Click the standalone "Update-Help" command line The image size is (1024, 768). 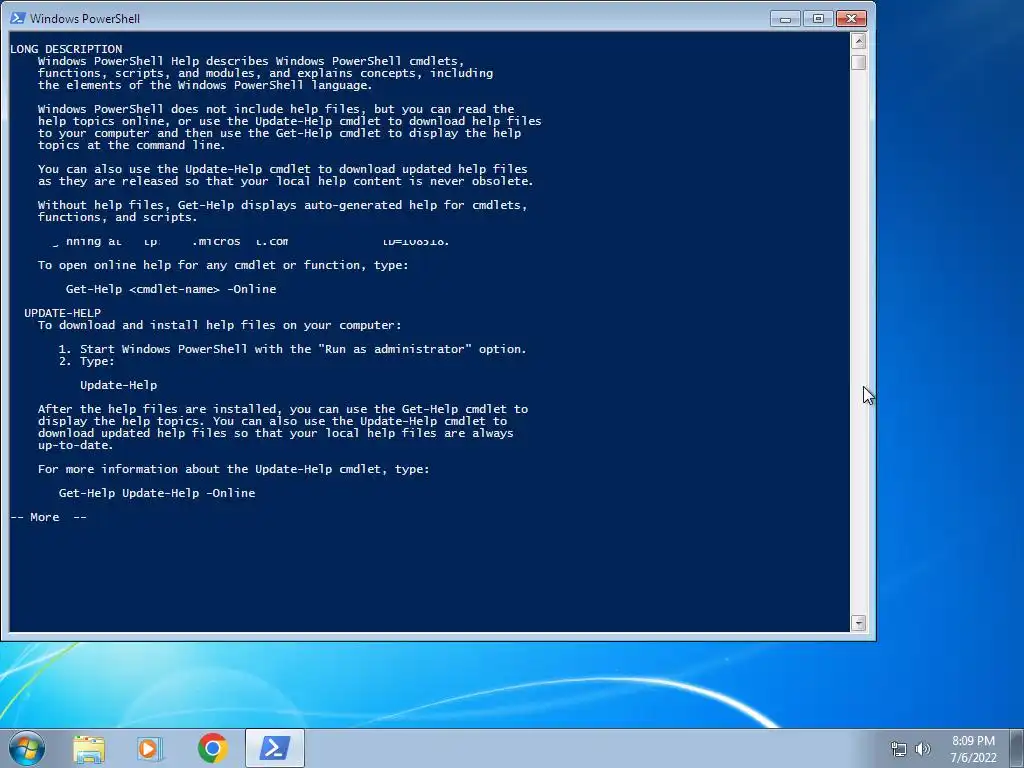(119, 385)
